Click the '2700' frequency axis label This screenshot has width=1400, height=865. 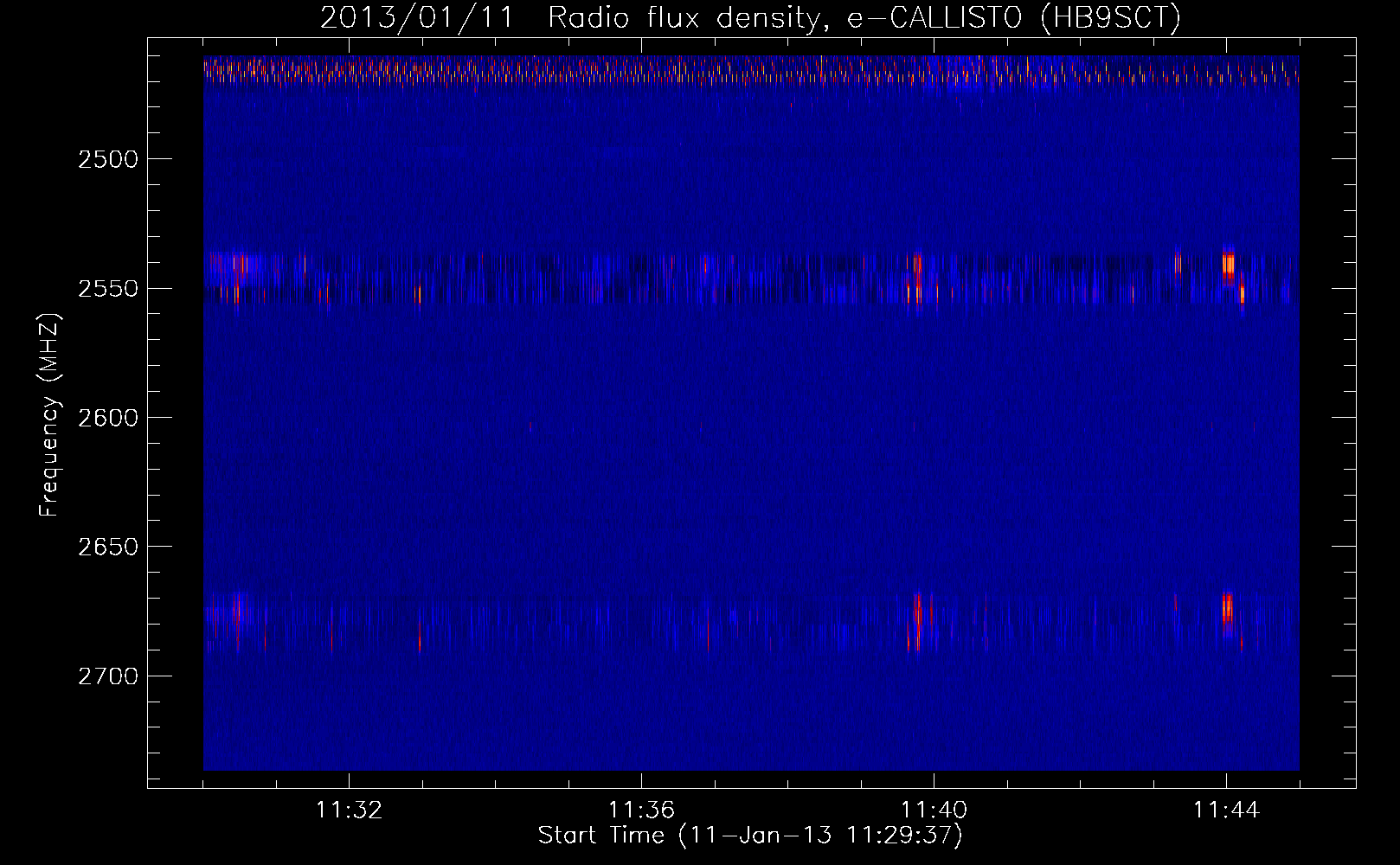click(x=108, y=676)
